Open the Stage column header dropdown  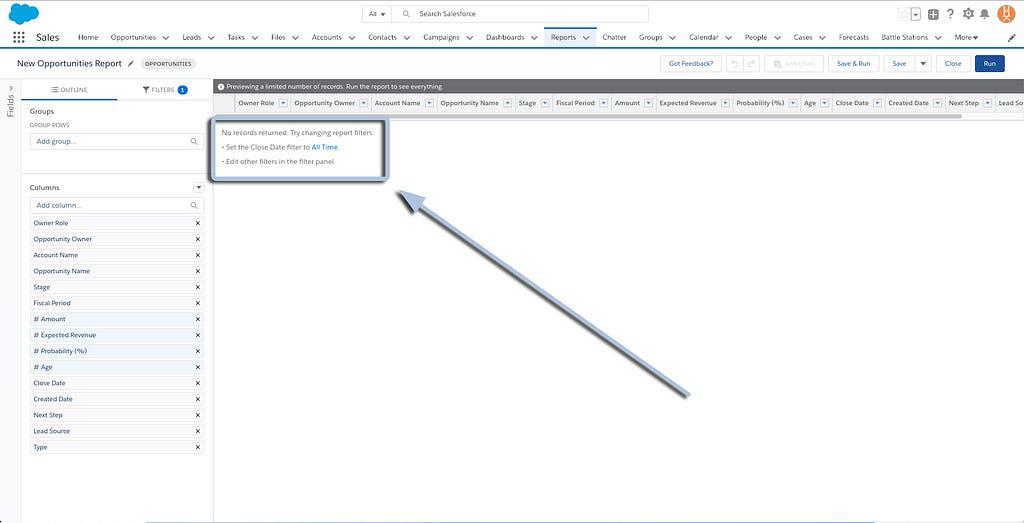coord(544,103)
